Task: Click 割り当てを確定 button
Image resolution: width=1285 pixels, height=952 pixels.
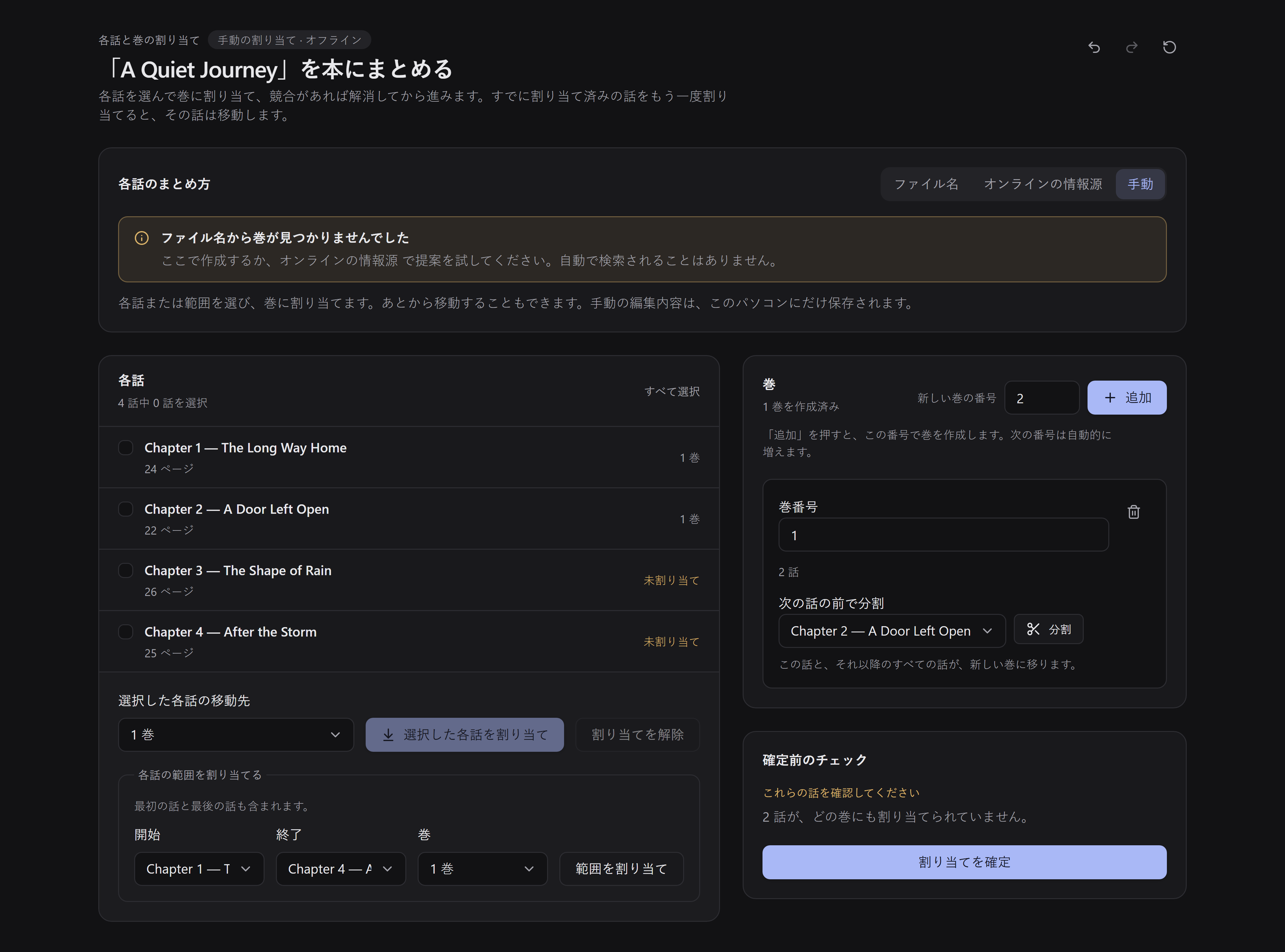Action: pos(964,862)
